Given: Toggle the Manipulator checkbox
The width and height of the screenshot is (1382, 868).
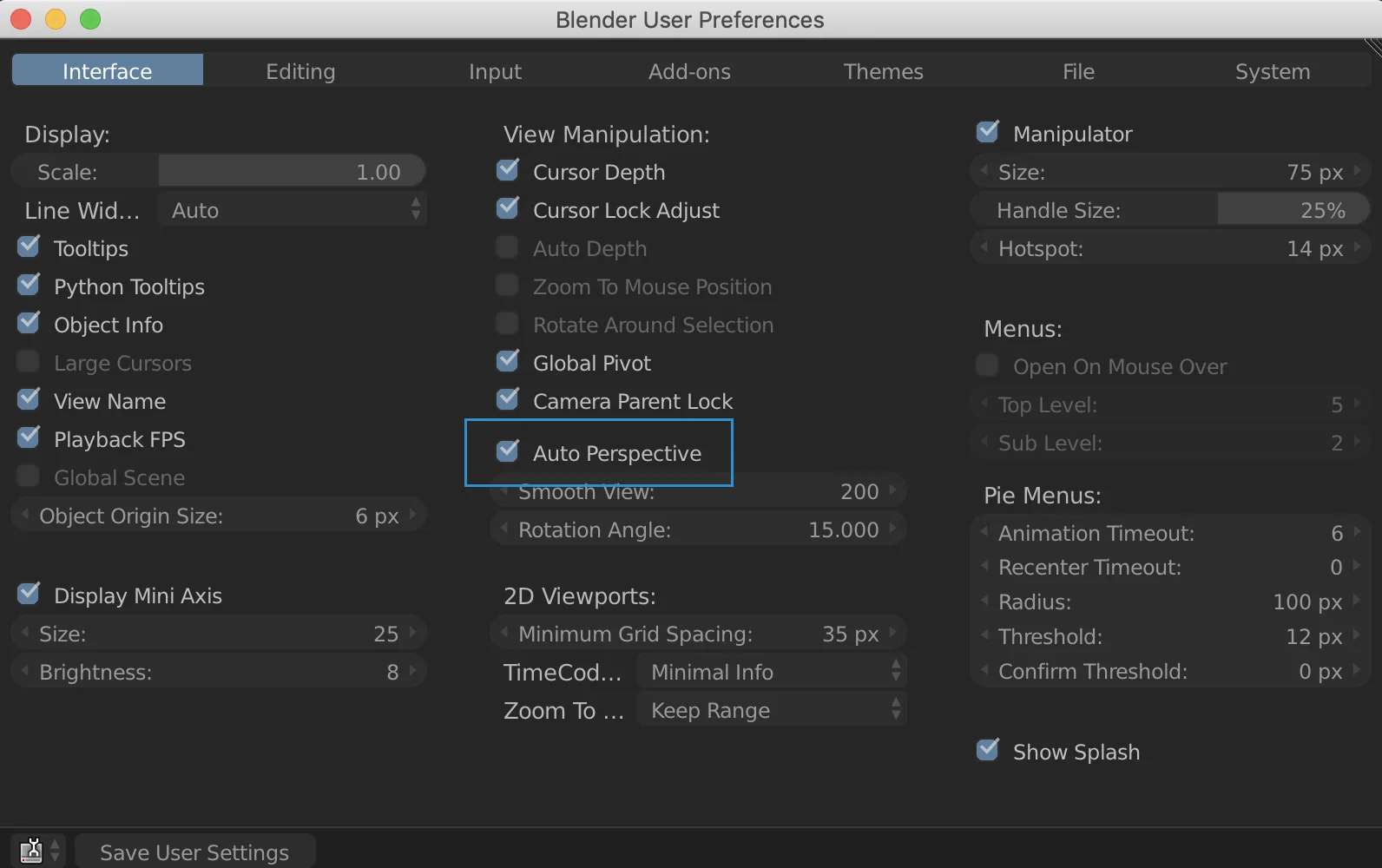Looking at the screenshot, I should (x=988, y=133).
